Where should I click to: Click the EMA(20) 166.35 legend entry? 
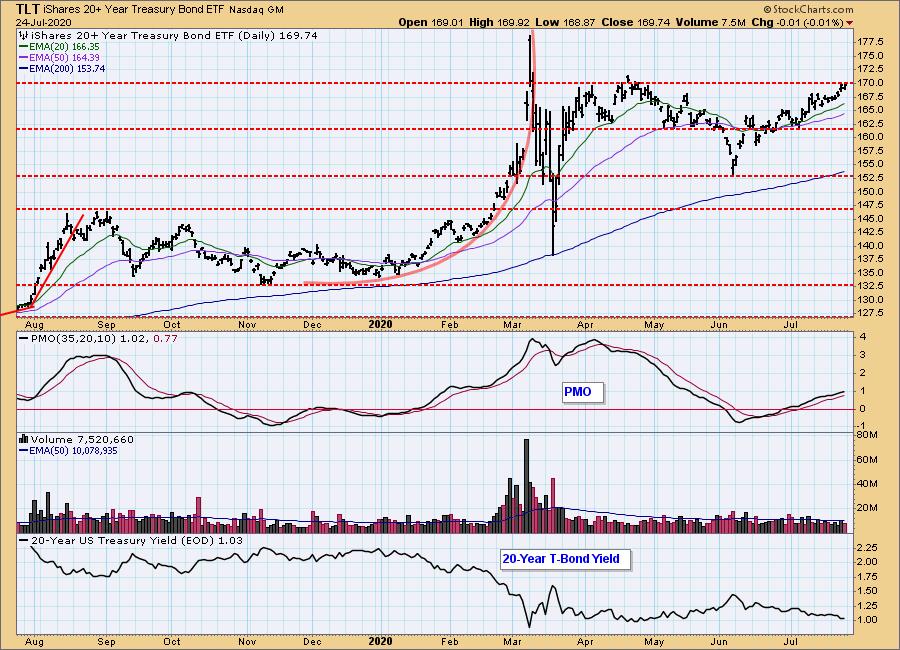click(64, 47)
